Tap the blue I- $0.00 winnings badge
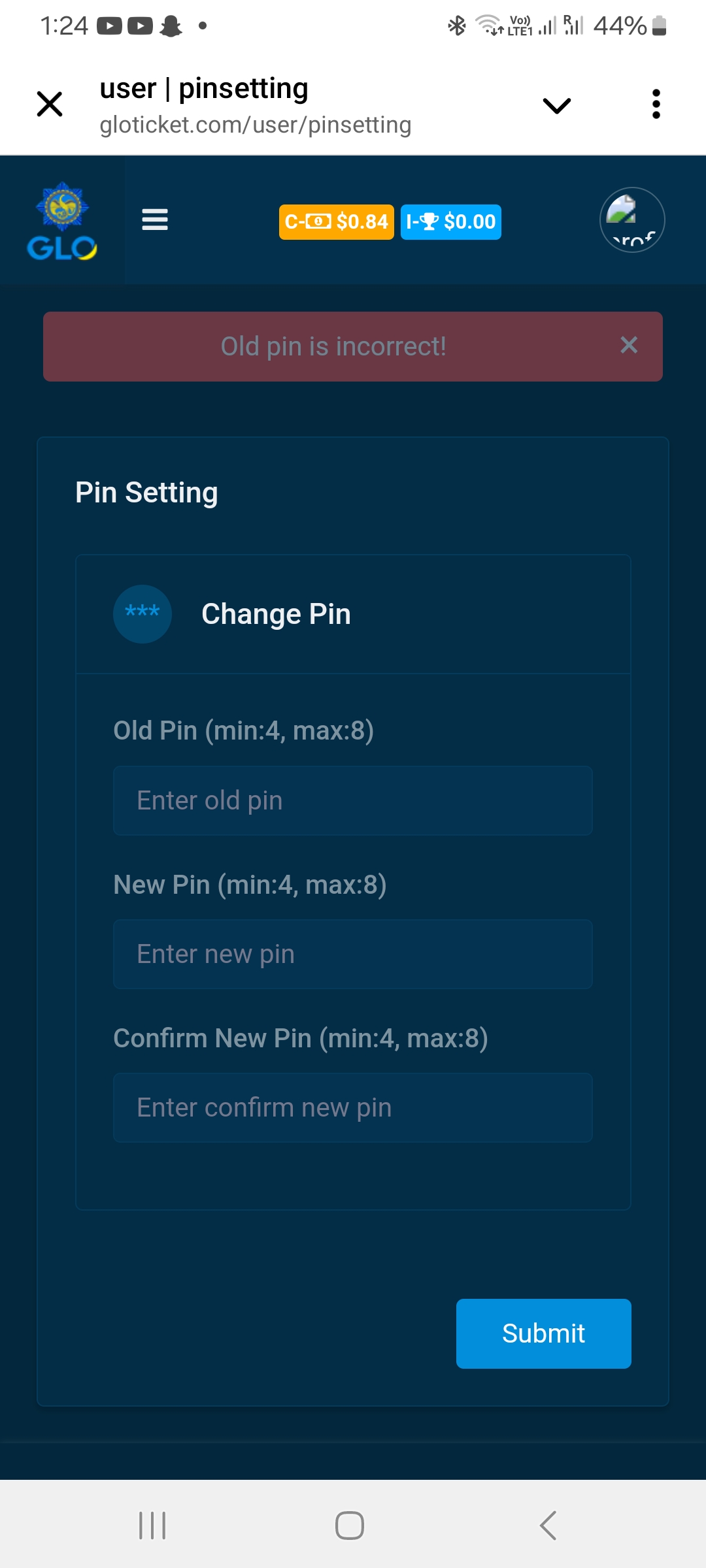The image size is (706, 1568). point(450,222)
